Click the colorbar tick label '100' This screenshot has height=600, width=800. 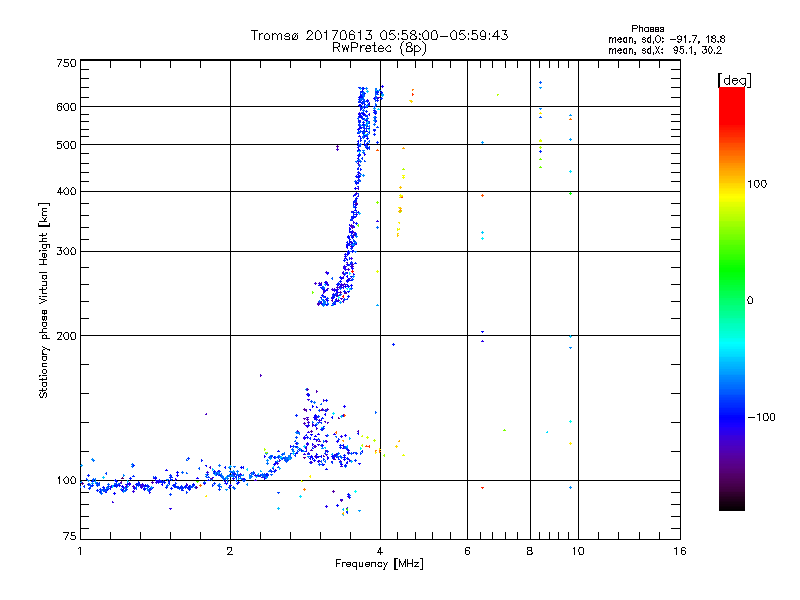tap(757, 184)
